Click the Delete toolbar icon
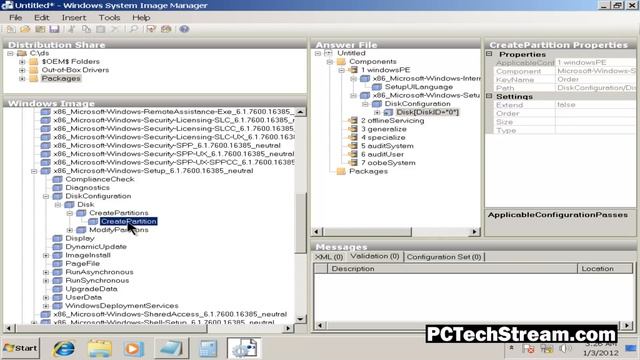640x360 pixels. click(x=115, y=29)
